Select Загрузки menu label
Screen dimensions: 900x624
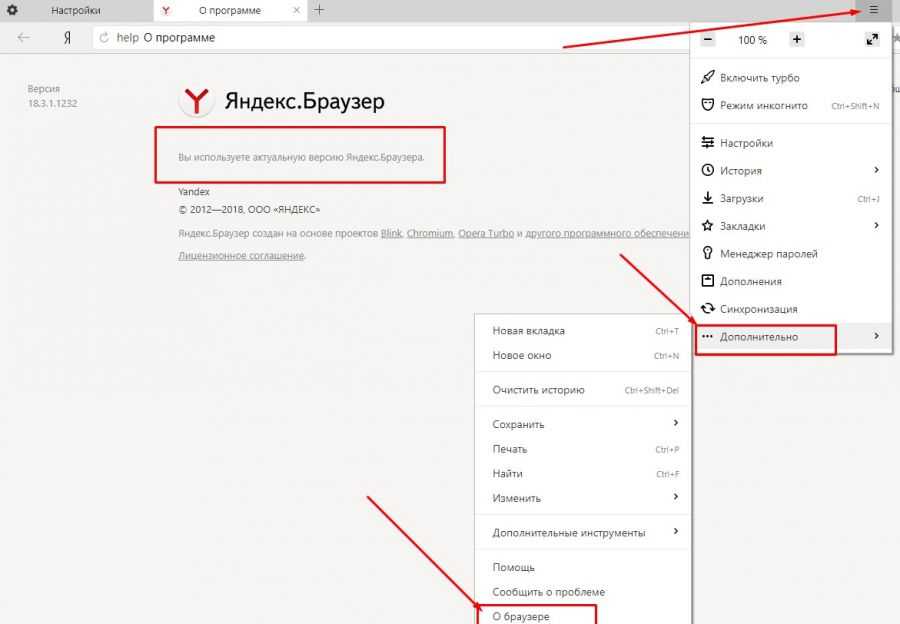pyautogui.click(x=742, y=199)
